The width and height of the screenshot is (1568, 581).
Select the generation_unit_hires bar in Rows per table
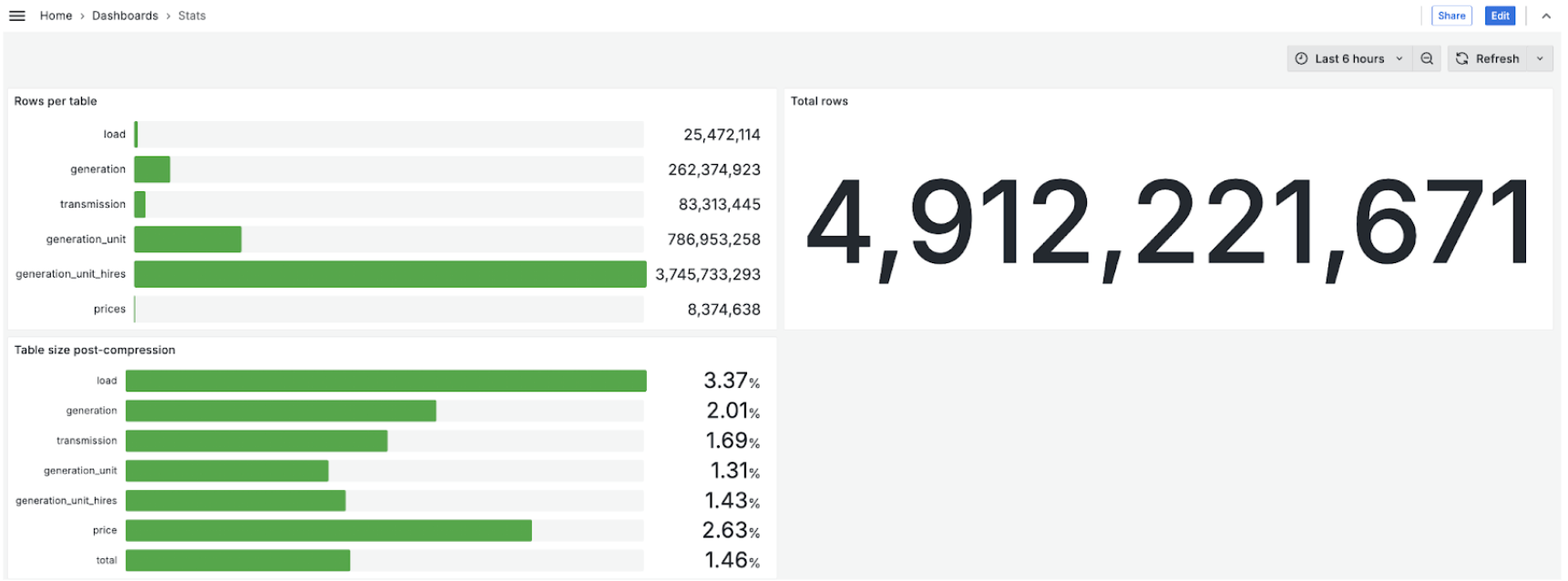390,274
